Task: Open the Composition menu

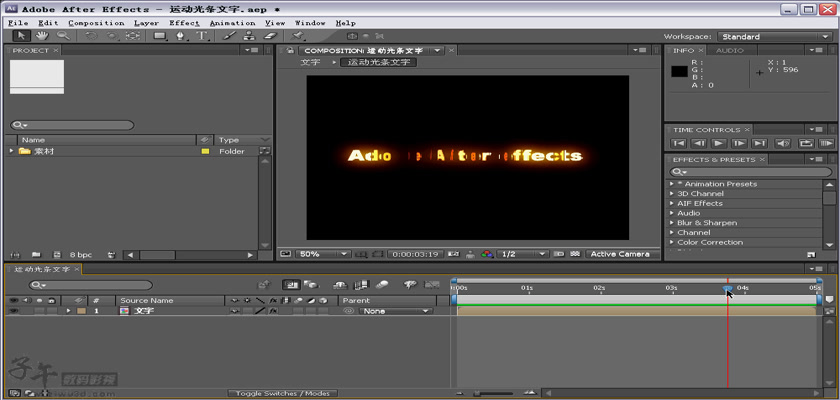Action: (x=96, y=23)
